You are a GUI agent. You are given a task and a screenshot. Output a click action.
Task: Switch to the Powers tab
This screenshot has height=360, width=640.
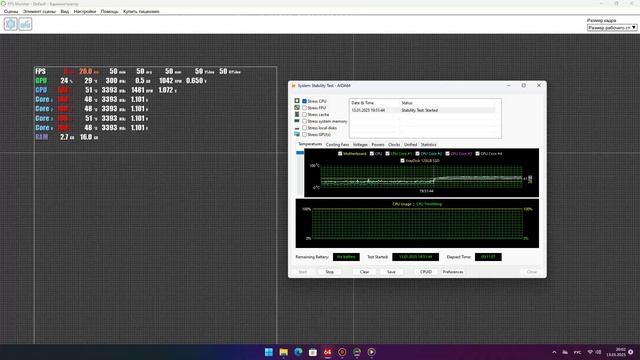[378, 144]
